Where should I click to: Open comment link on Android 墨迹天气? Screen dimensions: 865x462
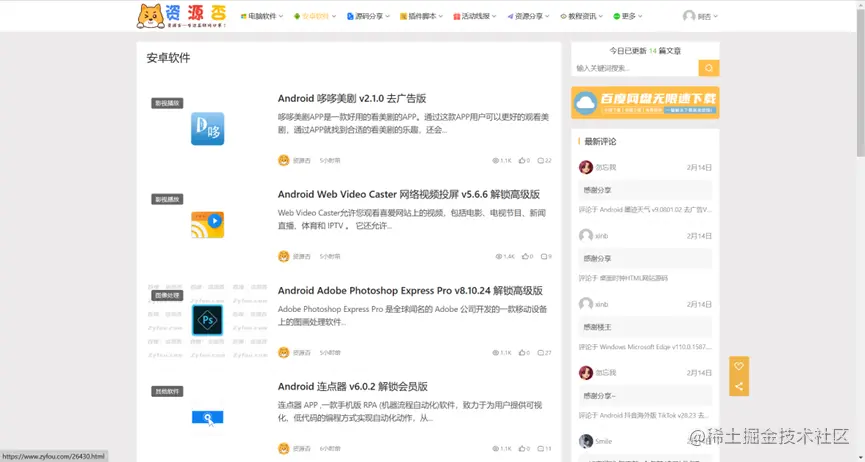pos(645,210)
